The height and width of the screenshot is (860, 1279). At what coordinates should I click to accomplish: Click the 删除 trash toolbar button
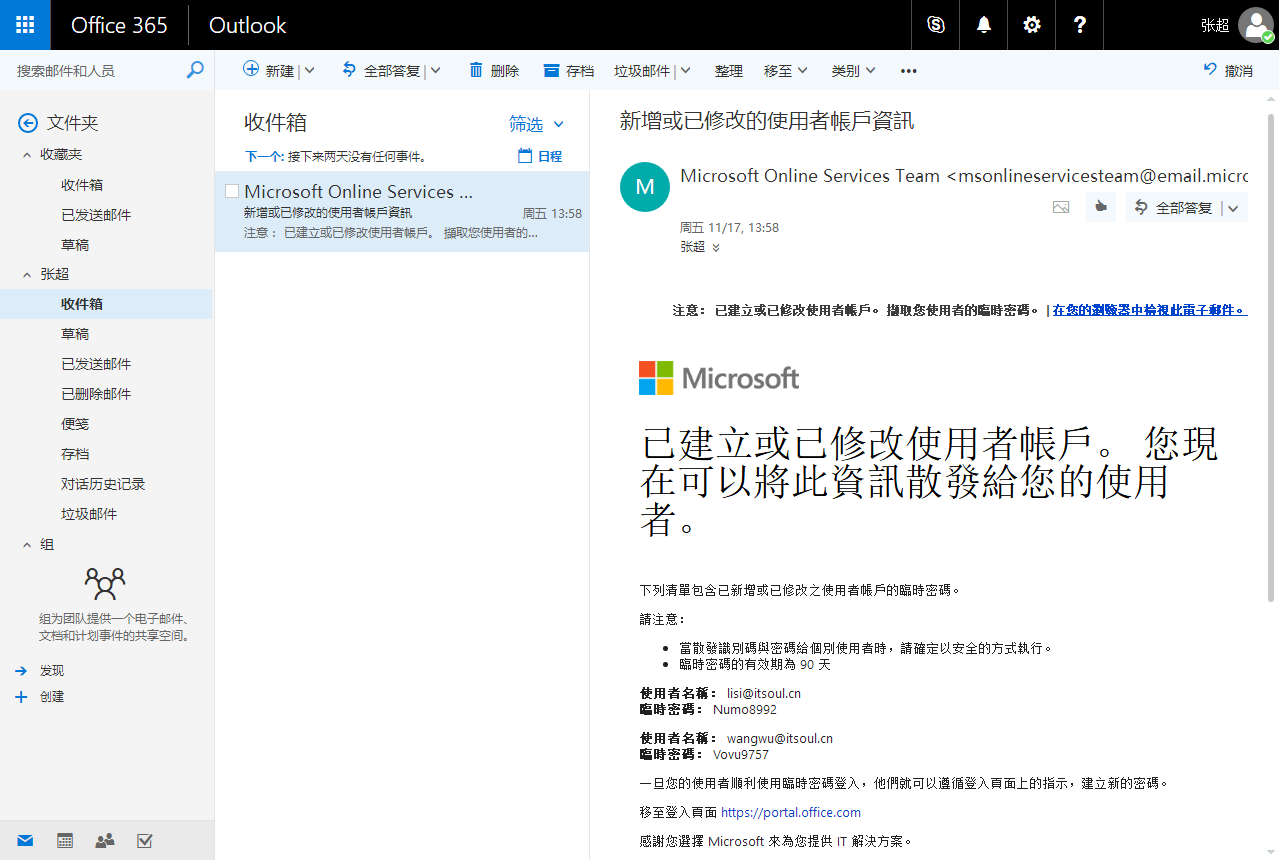pos(494,70)
